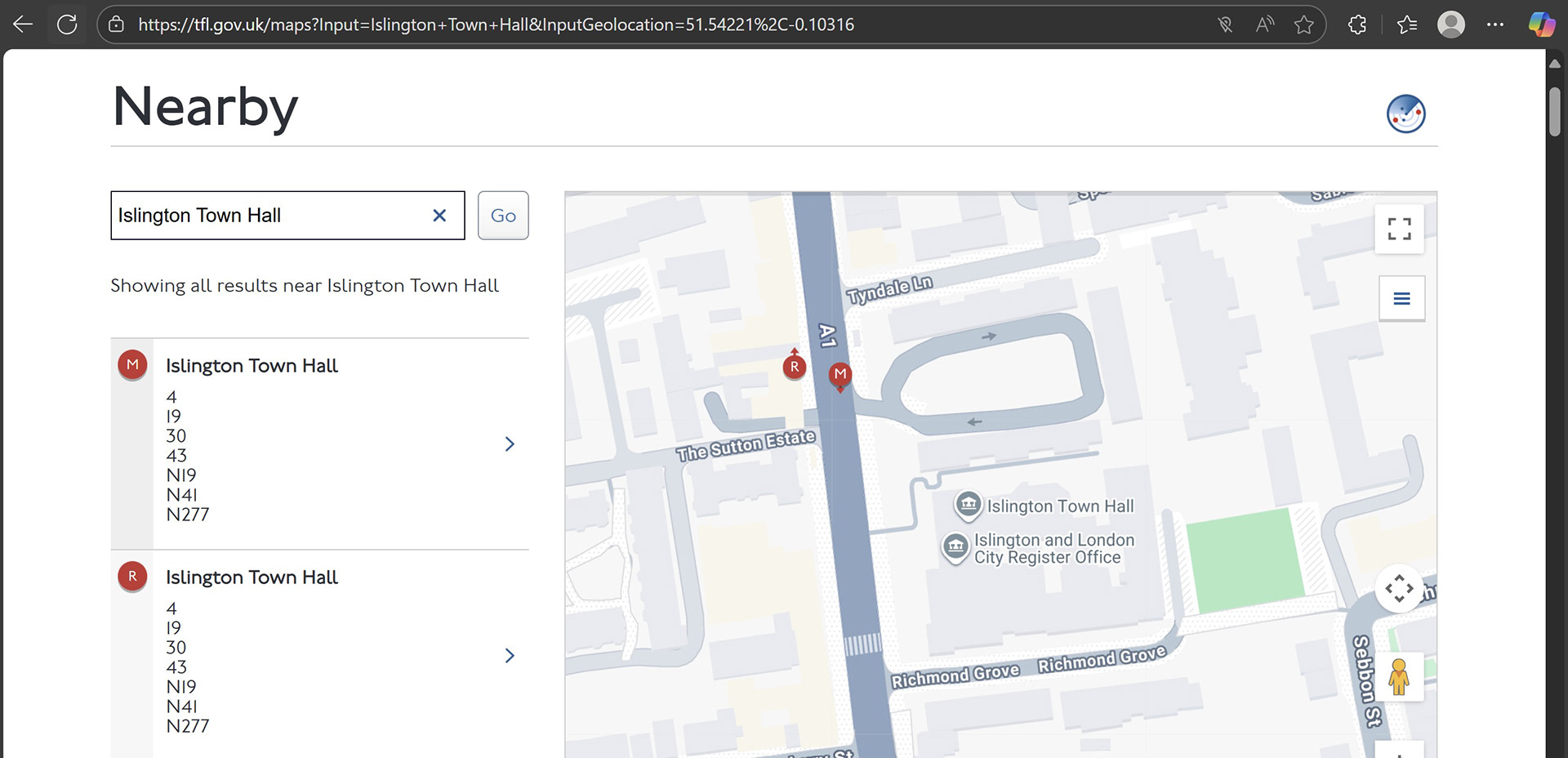The height and width of the screenshot is (758, 1568).
Task: Click the TfL Nearby radar icon
Action: 1406,114
